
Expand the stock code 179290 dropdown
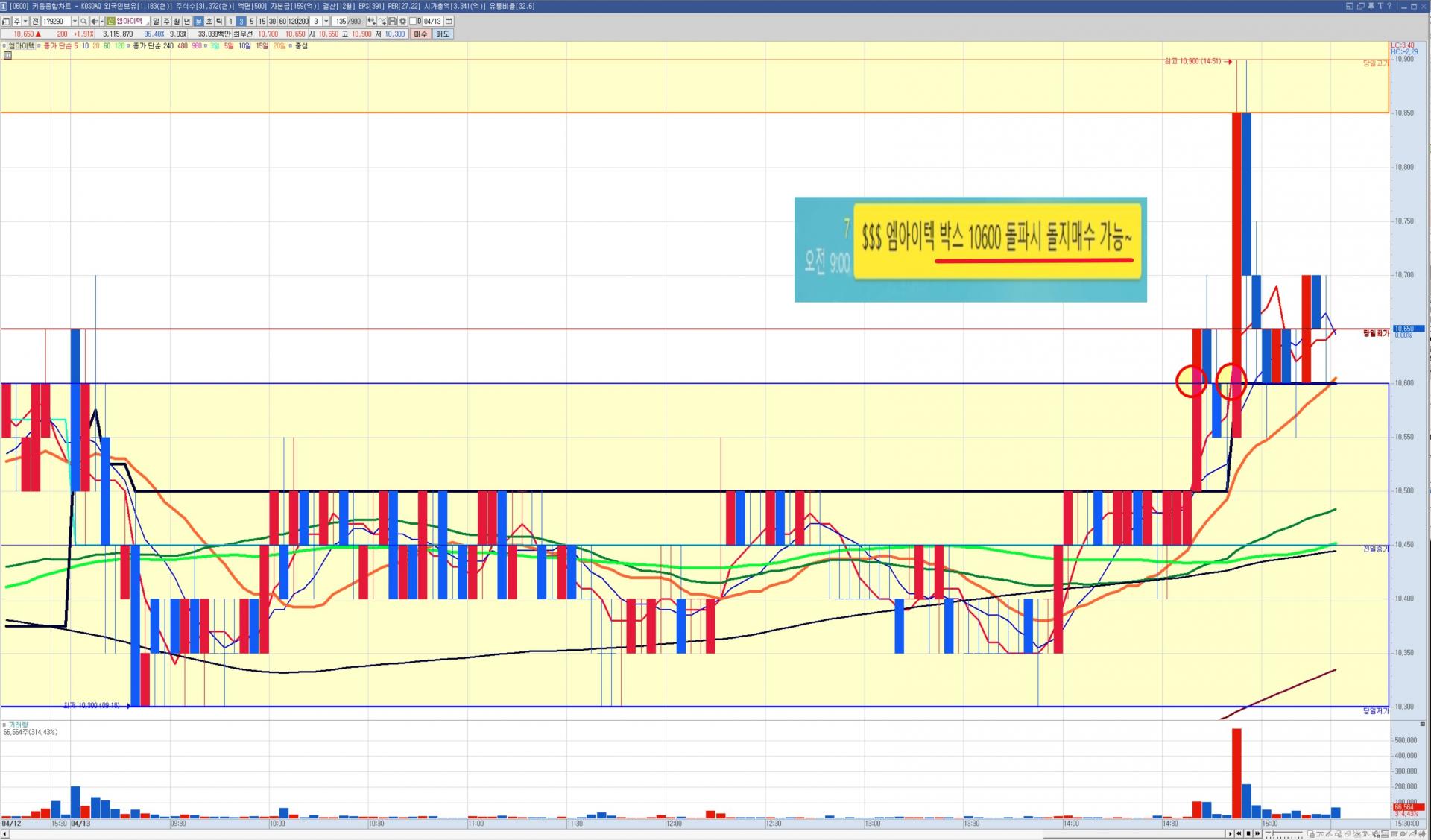pos(75,22)
